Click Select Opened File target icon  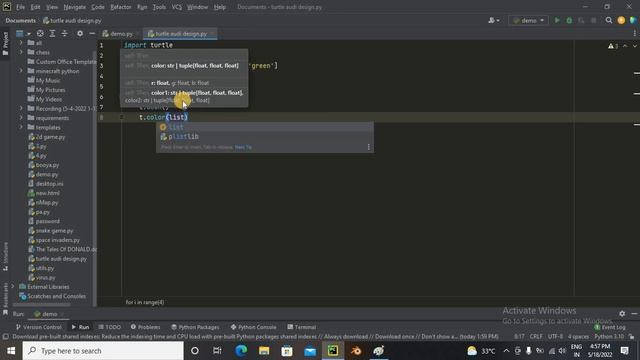coord(40,33)
